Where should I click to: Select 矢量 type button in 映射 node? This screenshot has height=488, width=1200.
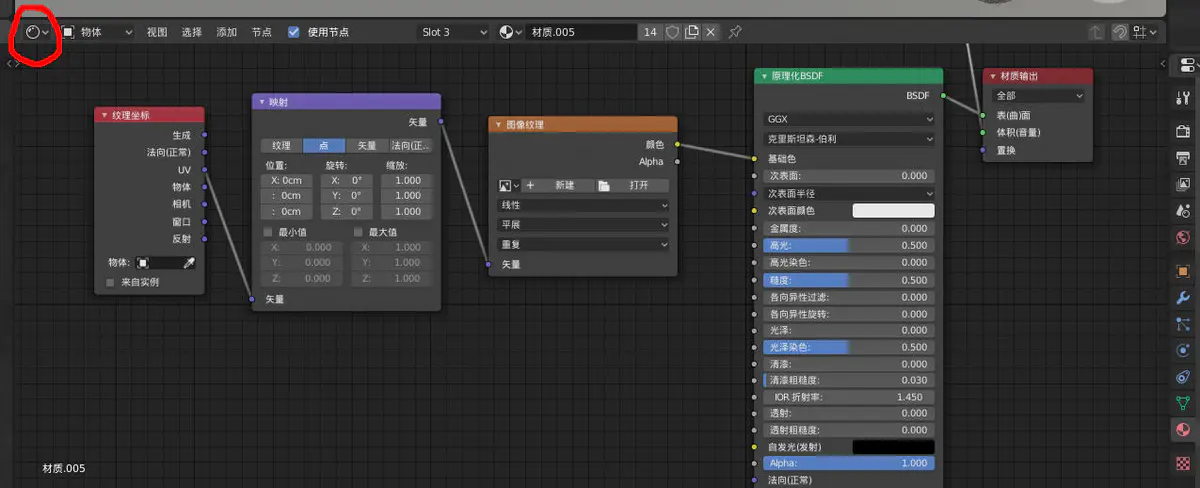[367, 146]
